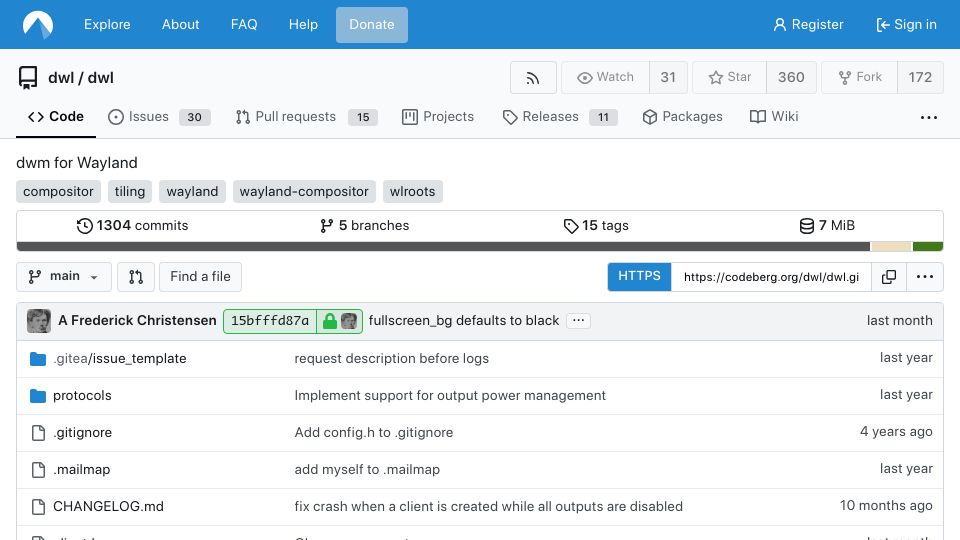View the 31 watchers count
The width and height of the screenshot is (960, 540).
pyautogui.click(x=668, y=77)
